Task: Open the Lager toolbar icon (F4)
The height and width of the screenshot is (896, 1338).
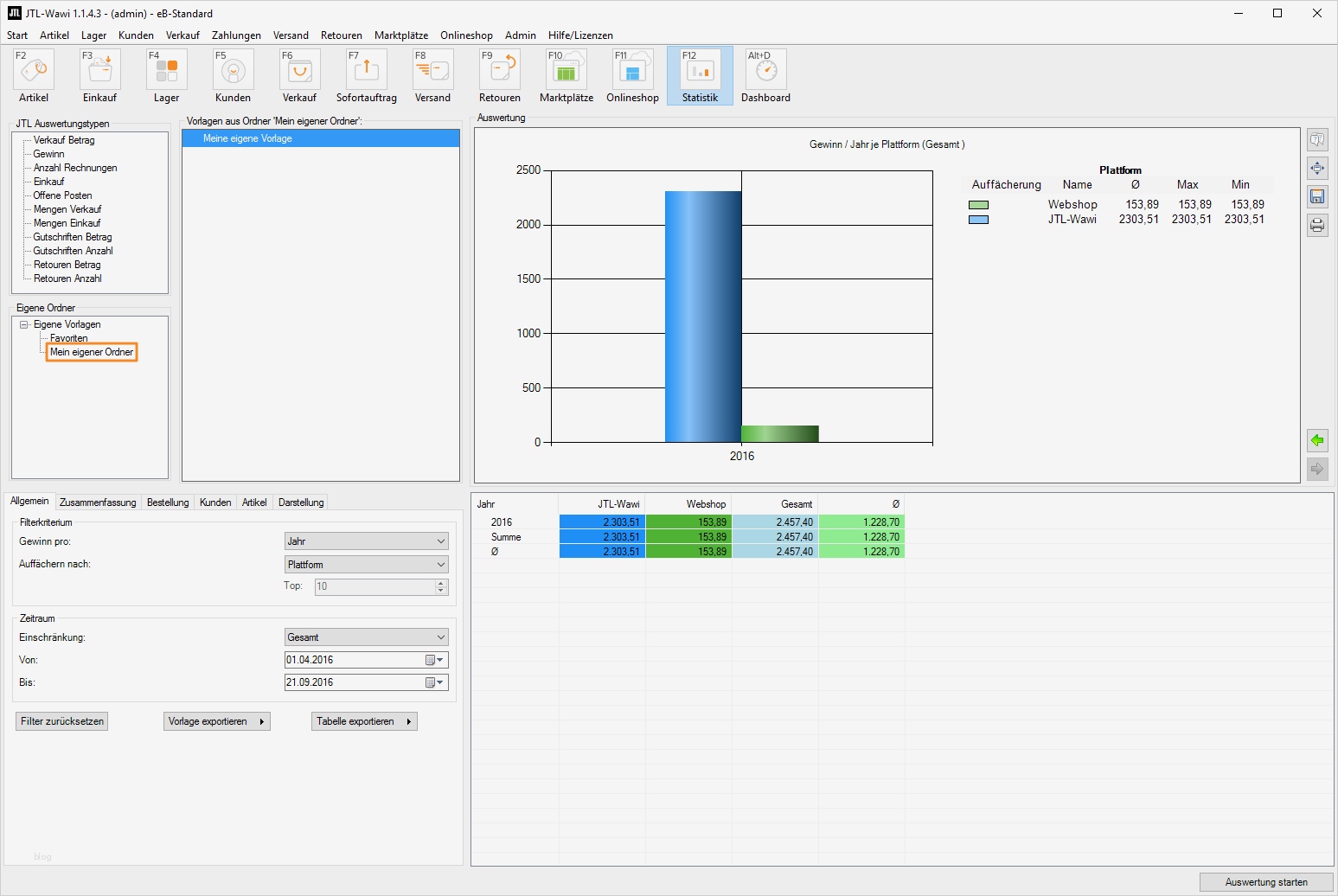Action: [x=166, y=69]
